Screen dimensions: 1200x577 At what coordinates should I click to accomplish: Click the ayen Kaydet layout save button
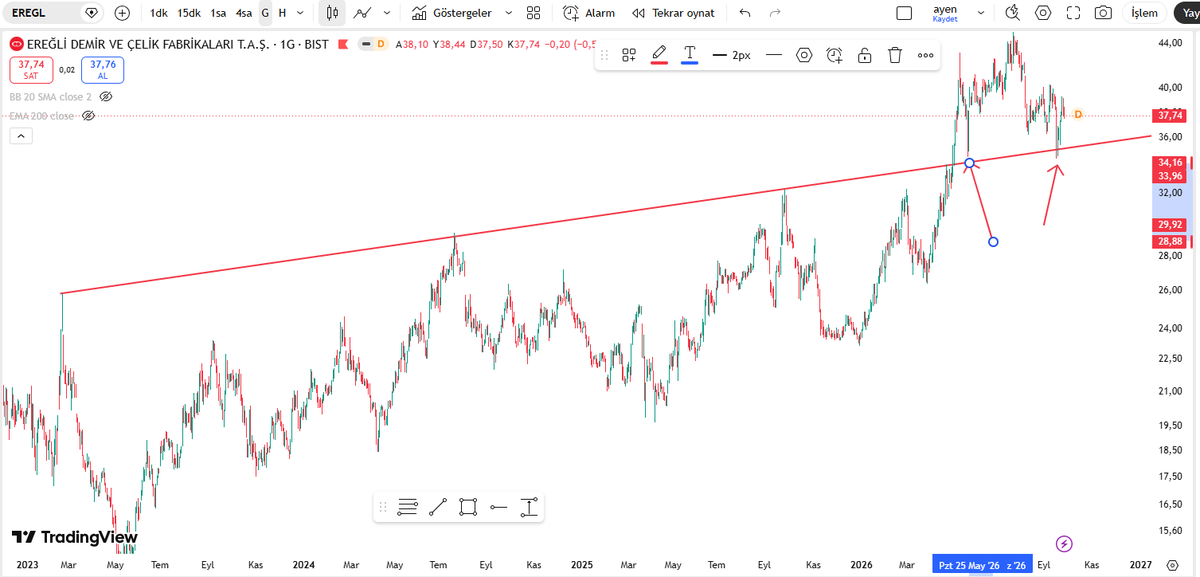pyautogui.click(x=945, y=13)
